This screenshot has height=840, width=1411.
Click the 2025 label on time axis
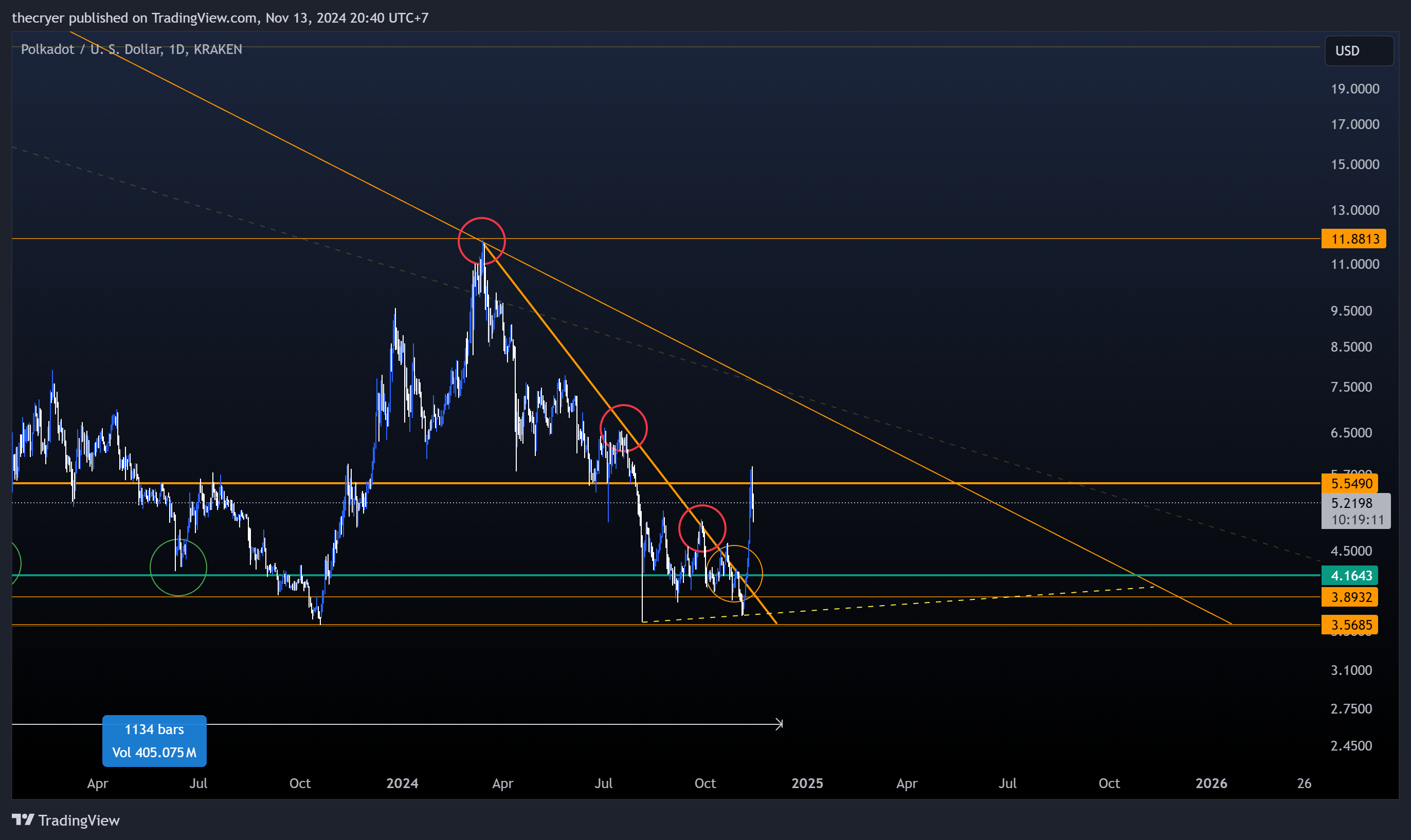click(807, 783)
